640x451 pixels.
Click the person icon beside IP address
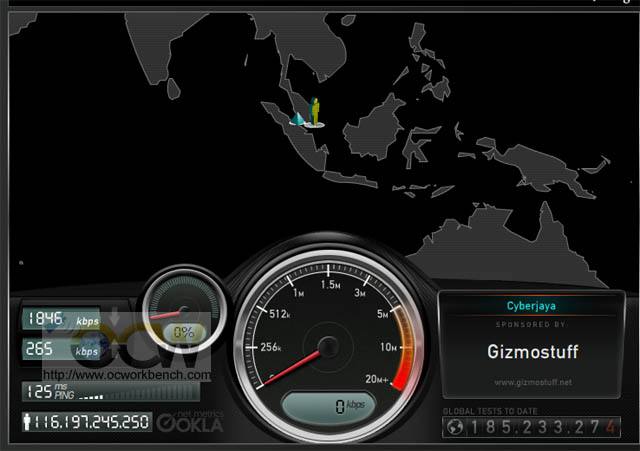point(27,422)
